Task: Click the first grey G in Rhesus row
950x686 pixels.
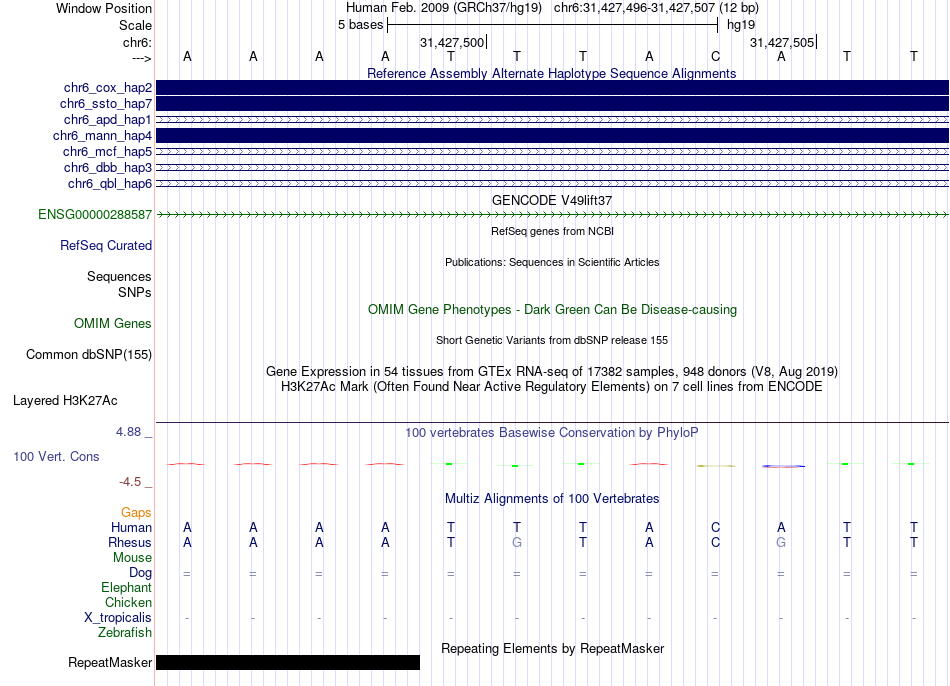Action: coord(517,542)
